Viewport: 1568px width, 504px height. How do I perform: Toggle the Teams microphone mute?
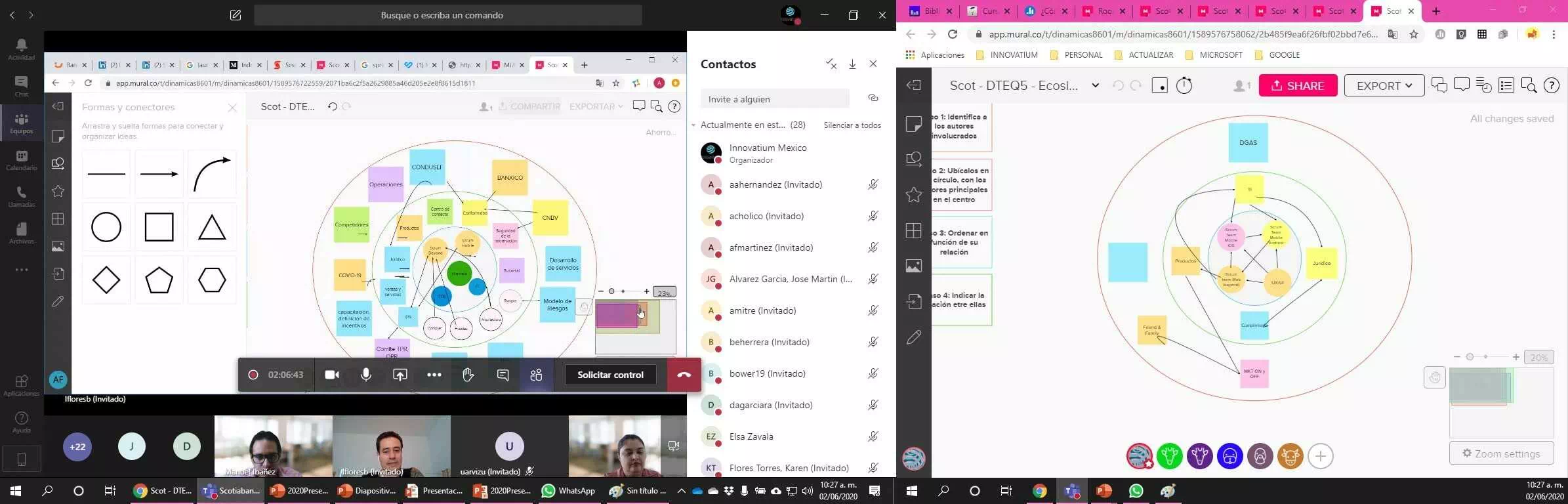366,375
